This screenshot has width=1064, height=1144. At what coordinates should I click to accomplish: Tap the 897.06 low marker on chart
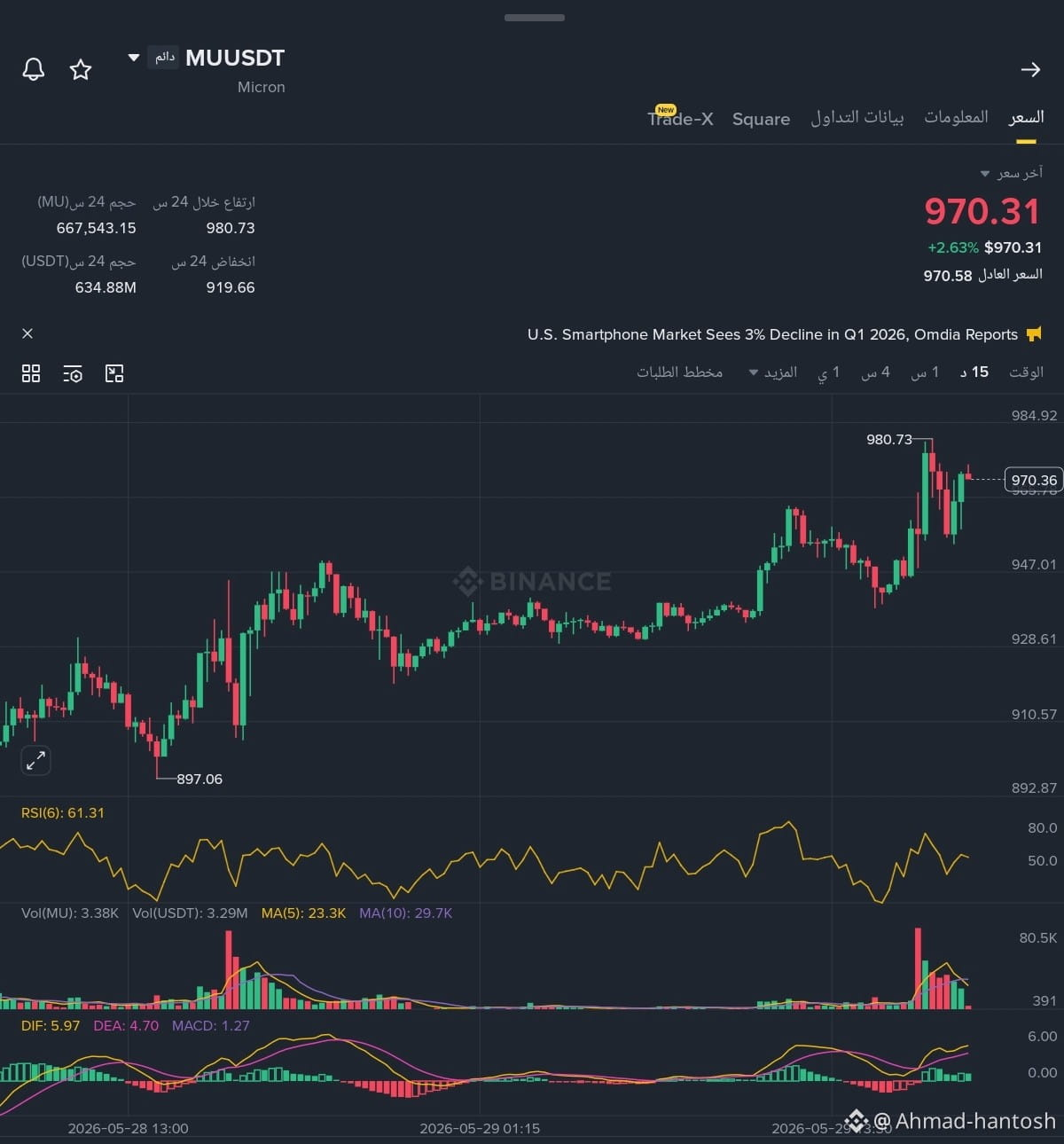point(199,779)
